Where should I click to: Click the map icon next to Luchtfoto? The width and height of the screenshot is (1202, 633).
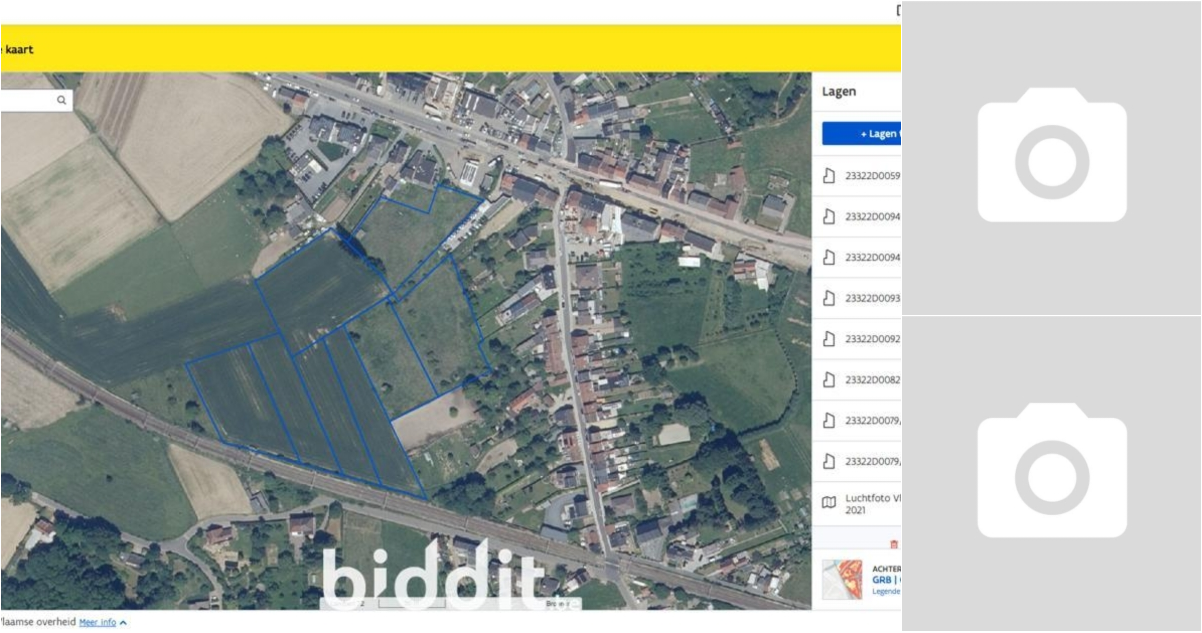[x=828, y=502]
